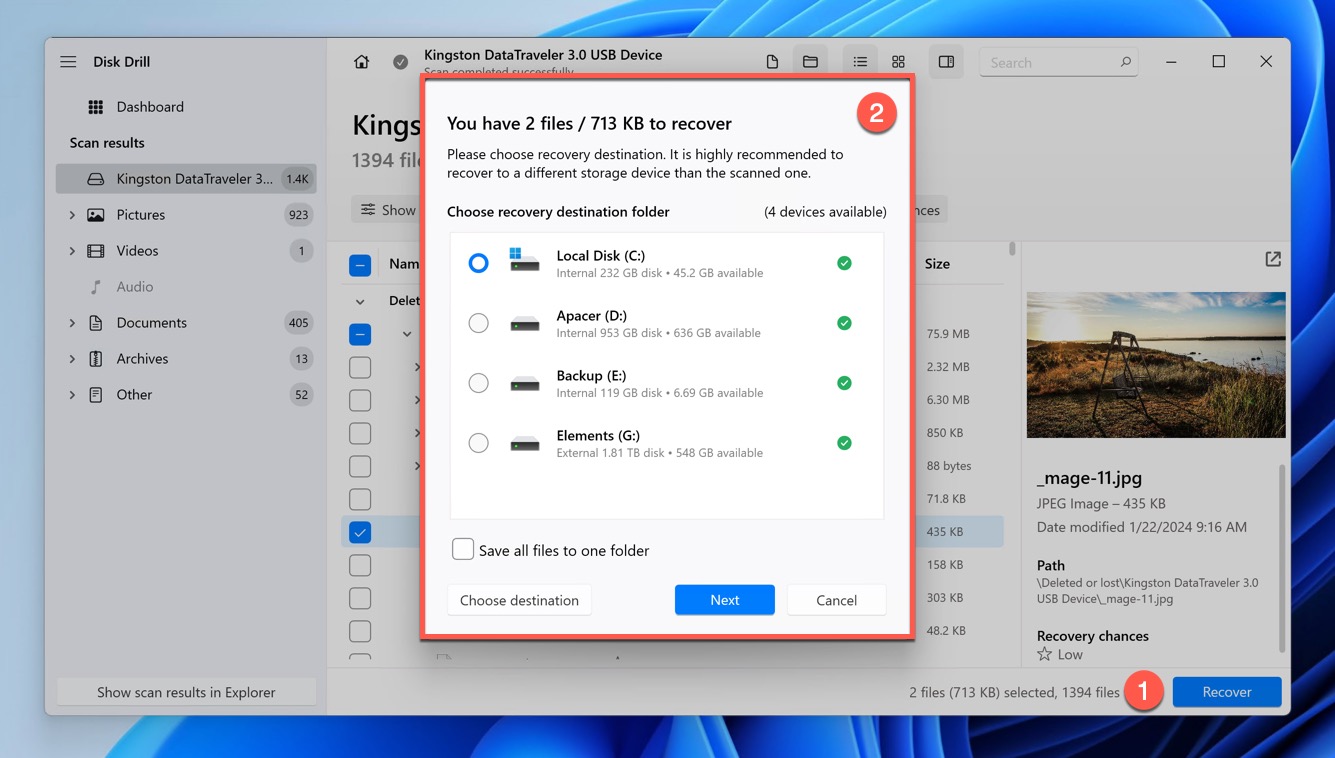Expand the Documents category
Viewport: 1335px width, 758px height.
click(x=72, y=323)
